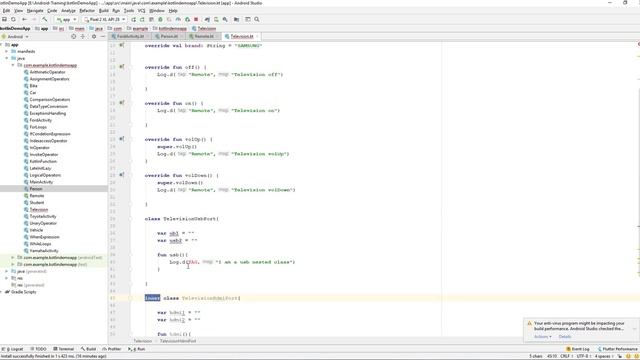Click override gutter icon beside fun off()
This screenshot has width=640, height=360.
click(122, 67)
